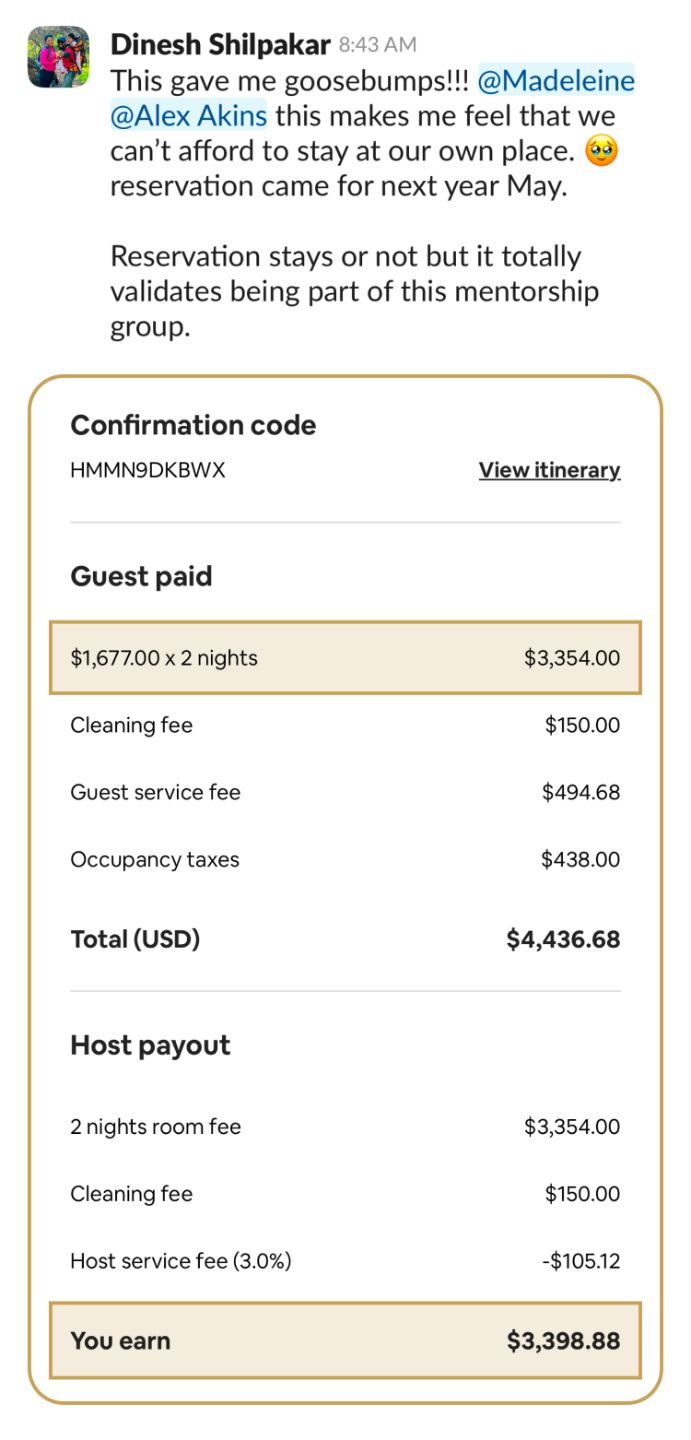Click the Confirmation code heading
Viewport: 691px width, 1440px height.
pos(193,425)
